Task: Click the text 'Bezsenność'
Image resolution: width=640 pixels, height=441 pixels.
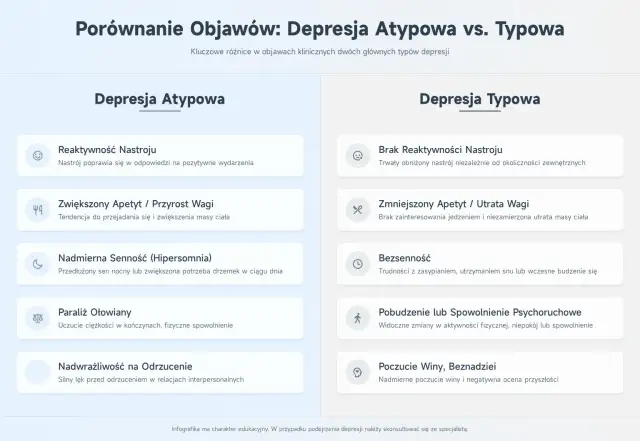Action: pyautogui.click(x=404, y=258)
